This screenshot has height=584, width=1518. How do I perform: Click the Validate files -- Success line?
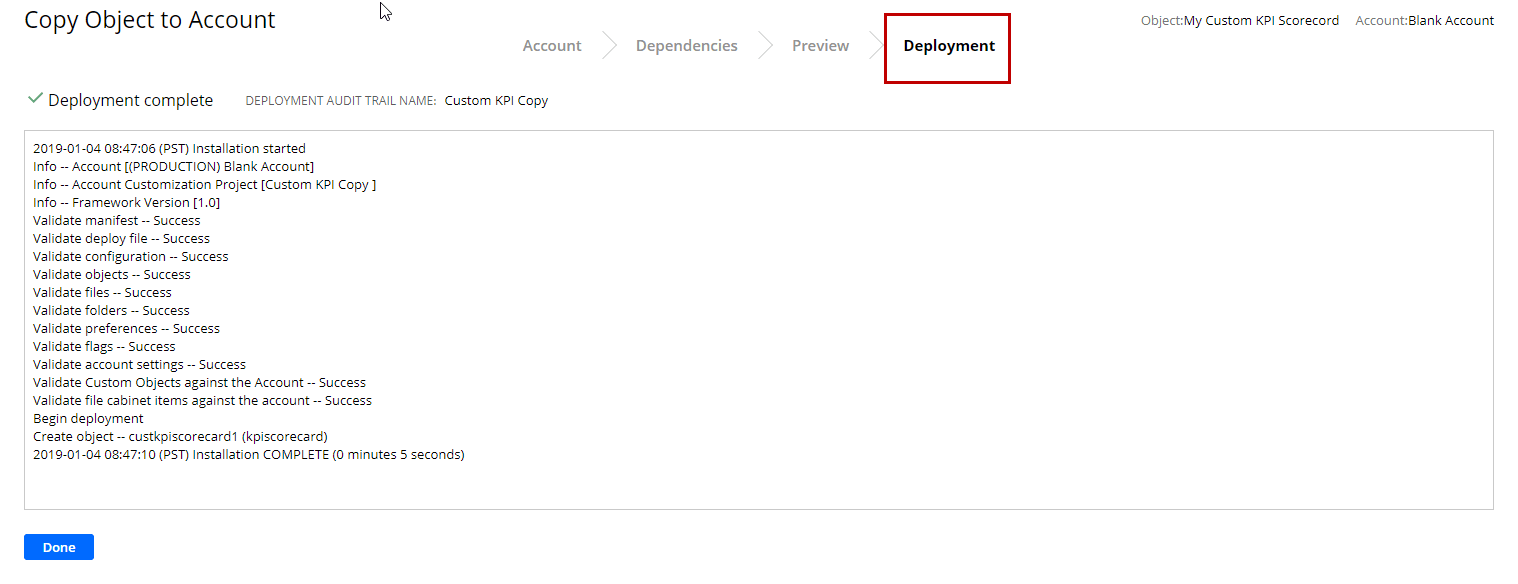point(102,293)
